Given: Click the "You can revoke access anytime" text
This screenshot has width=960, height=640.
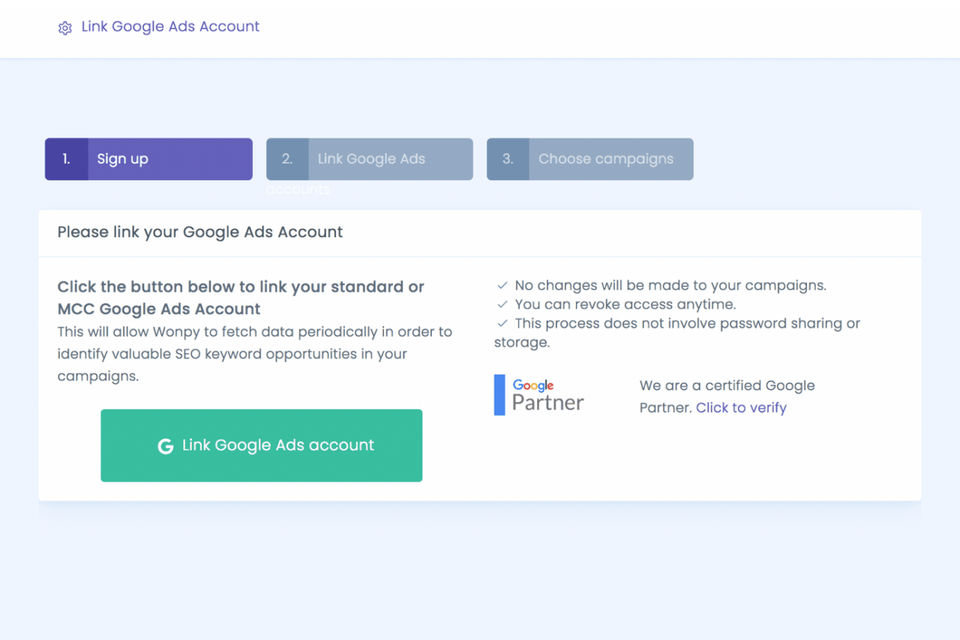Looking at the screenshot, I should click(625, 304).
